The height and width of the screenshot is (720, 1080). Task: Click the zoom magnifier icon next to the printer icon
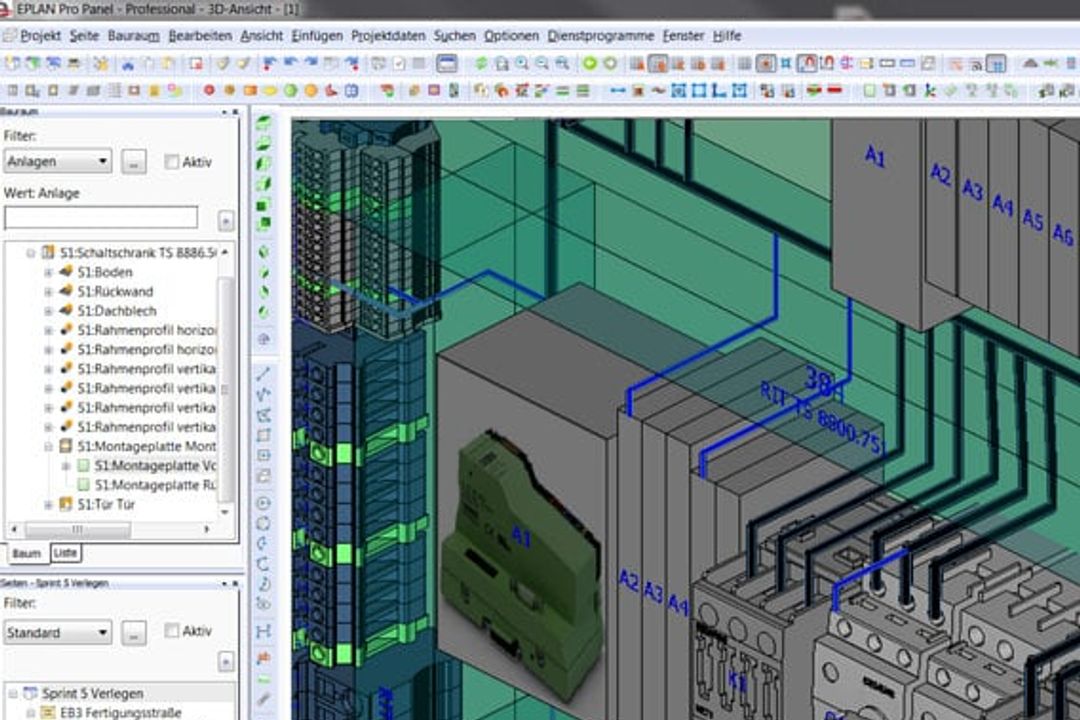[522, 64]
